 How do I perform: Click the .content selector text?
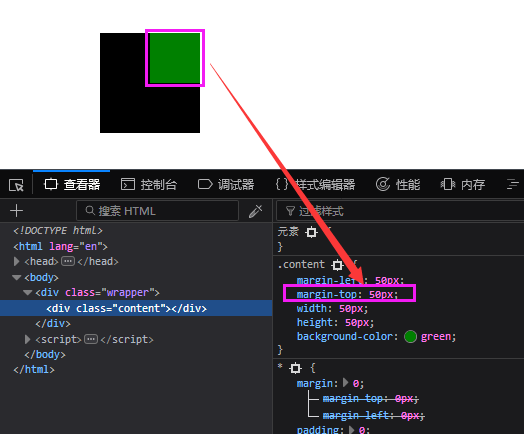point(301,265)
